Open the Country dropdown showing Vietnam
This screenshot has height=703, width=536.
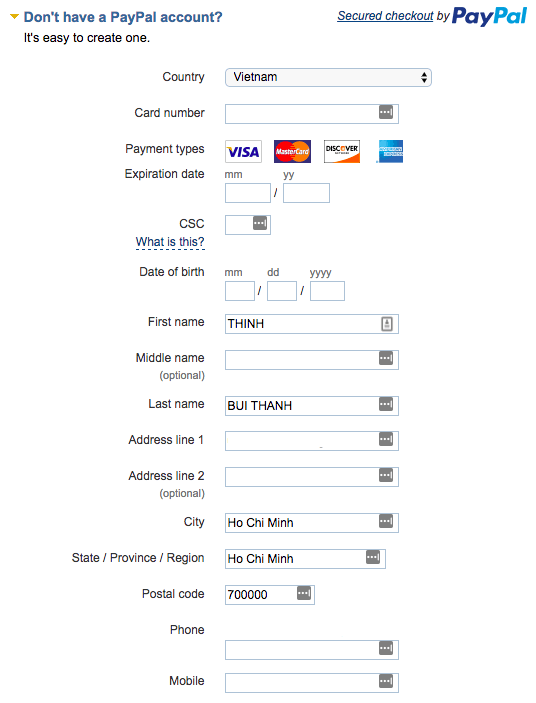pyautogui.click(x=328, y=78)
